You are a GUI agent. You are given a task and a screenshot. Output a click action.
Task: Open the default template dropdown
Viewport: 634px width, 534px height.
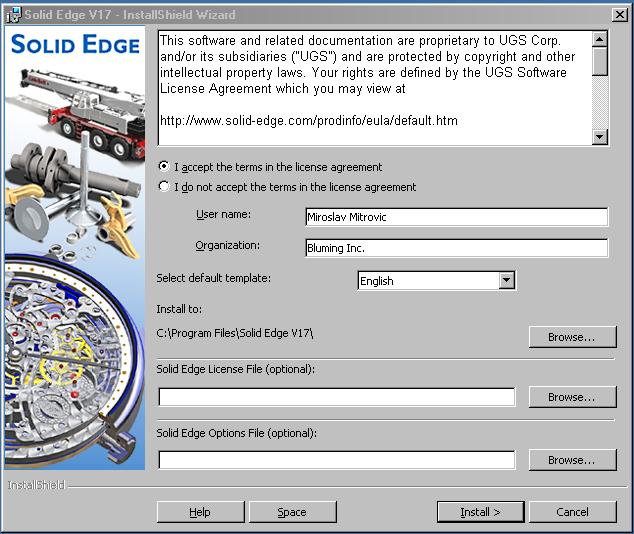[506, 280]
